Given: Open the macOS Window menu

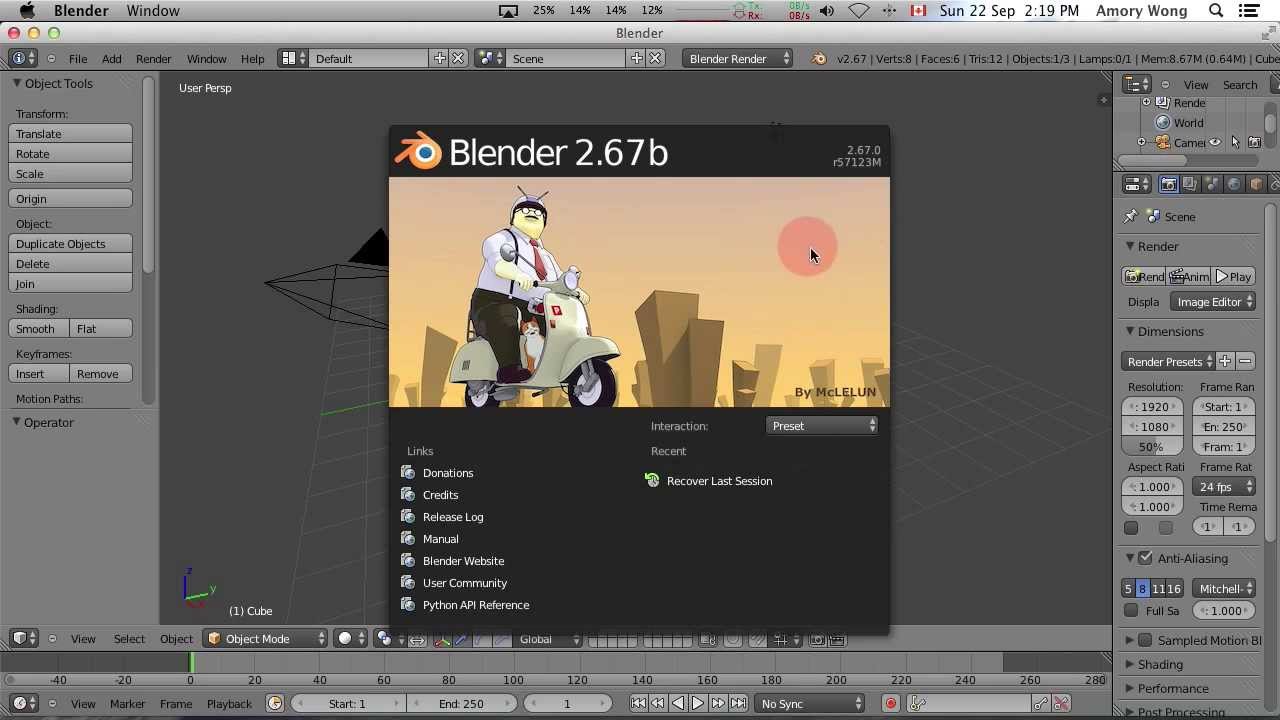Looking at the screenshot, I should tap(153, 11).
